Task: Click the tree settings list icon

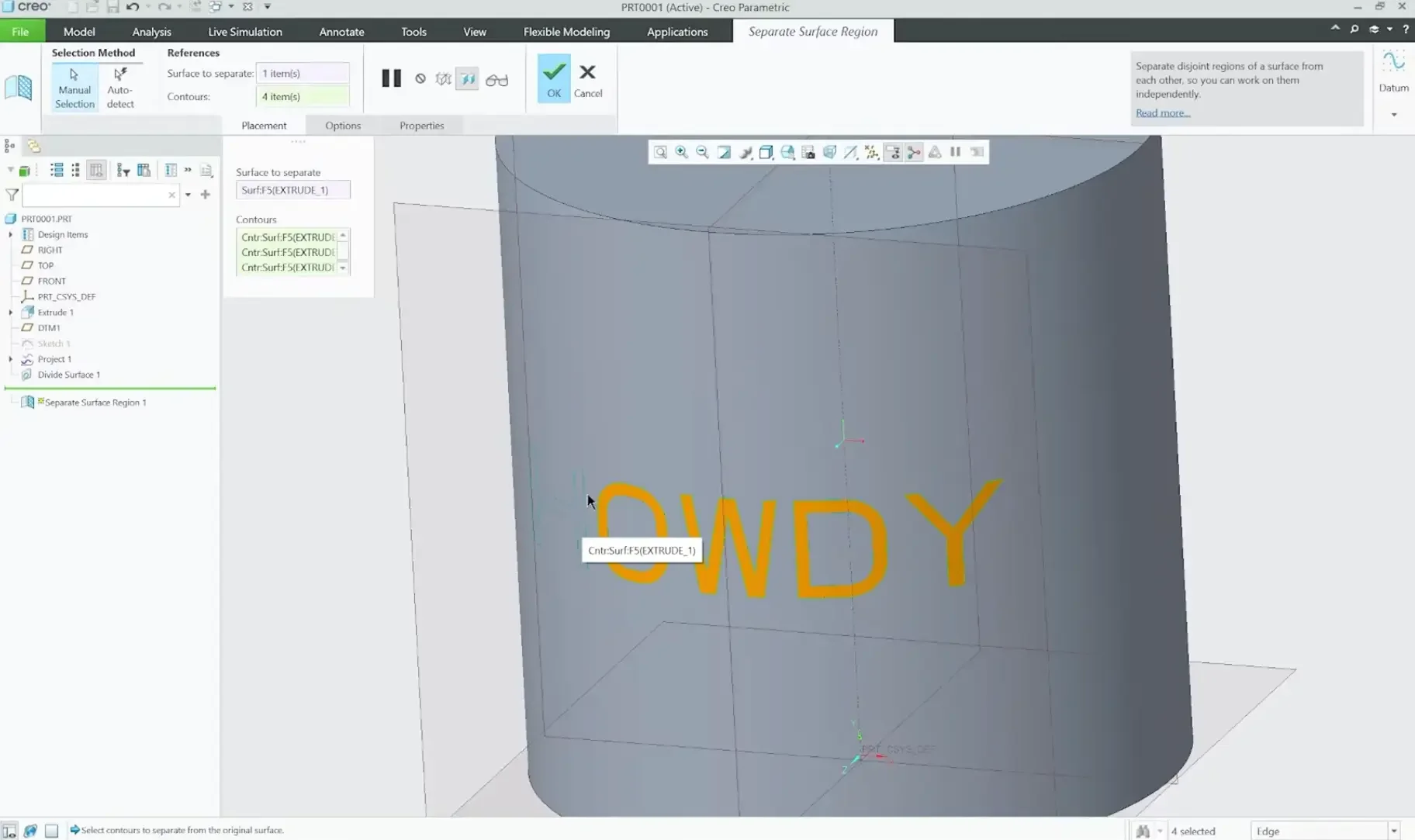Action: click(x=57, y=171)
